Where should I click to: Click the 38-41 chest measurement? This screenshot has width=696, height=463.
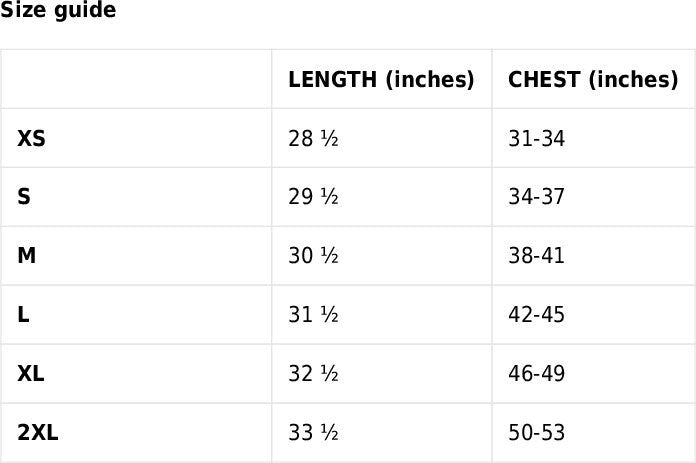536,256
